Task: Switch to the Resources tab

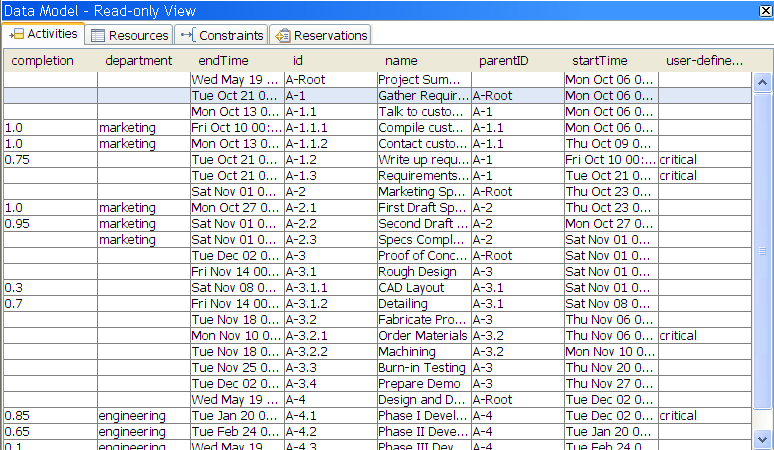Action: click(129, 35)
